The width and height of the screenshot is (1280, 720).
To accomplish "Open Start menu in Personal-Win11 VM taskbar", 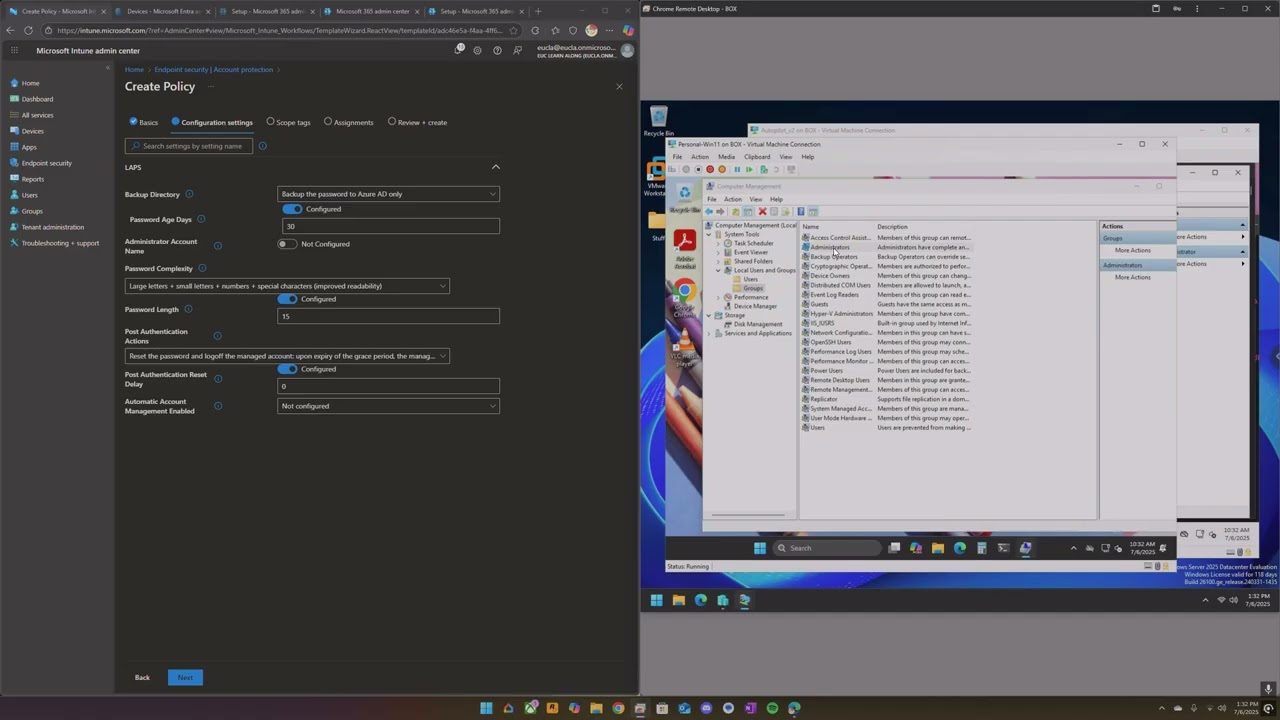I will 760,548.
